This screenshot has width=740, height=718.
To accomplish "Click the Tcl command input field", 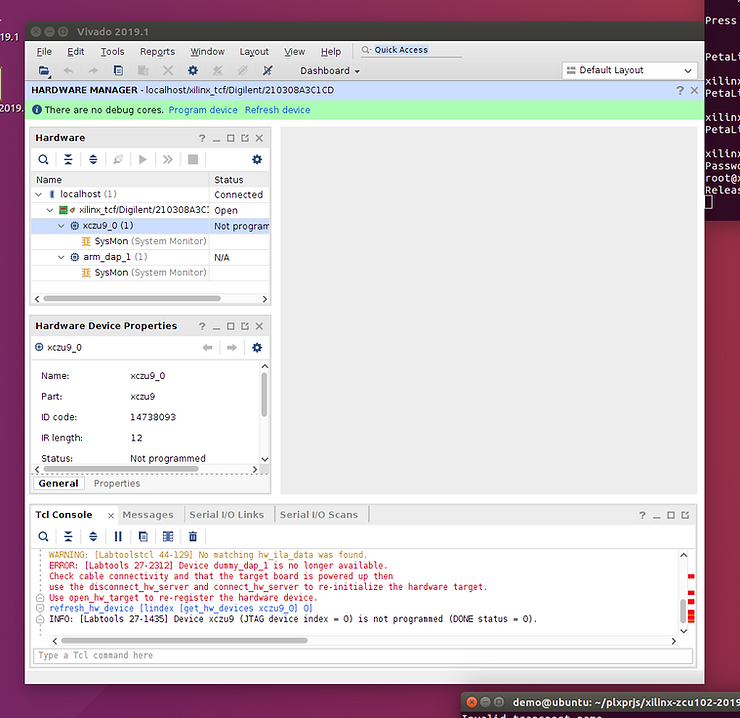I will click(x=362, y=656).
